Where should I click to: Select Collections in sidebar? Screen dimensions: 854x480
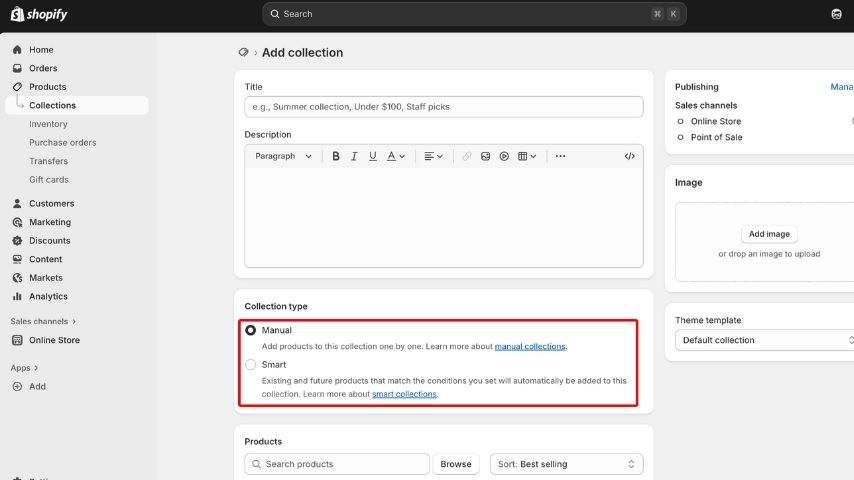pyautogui.click(x=76, y=105)
